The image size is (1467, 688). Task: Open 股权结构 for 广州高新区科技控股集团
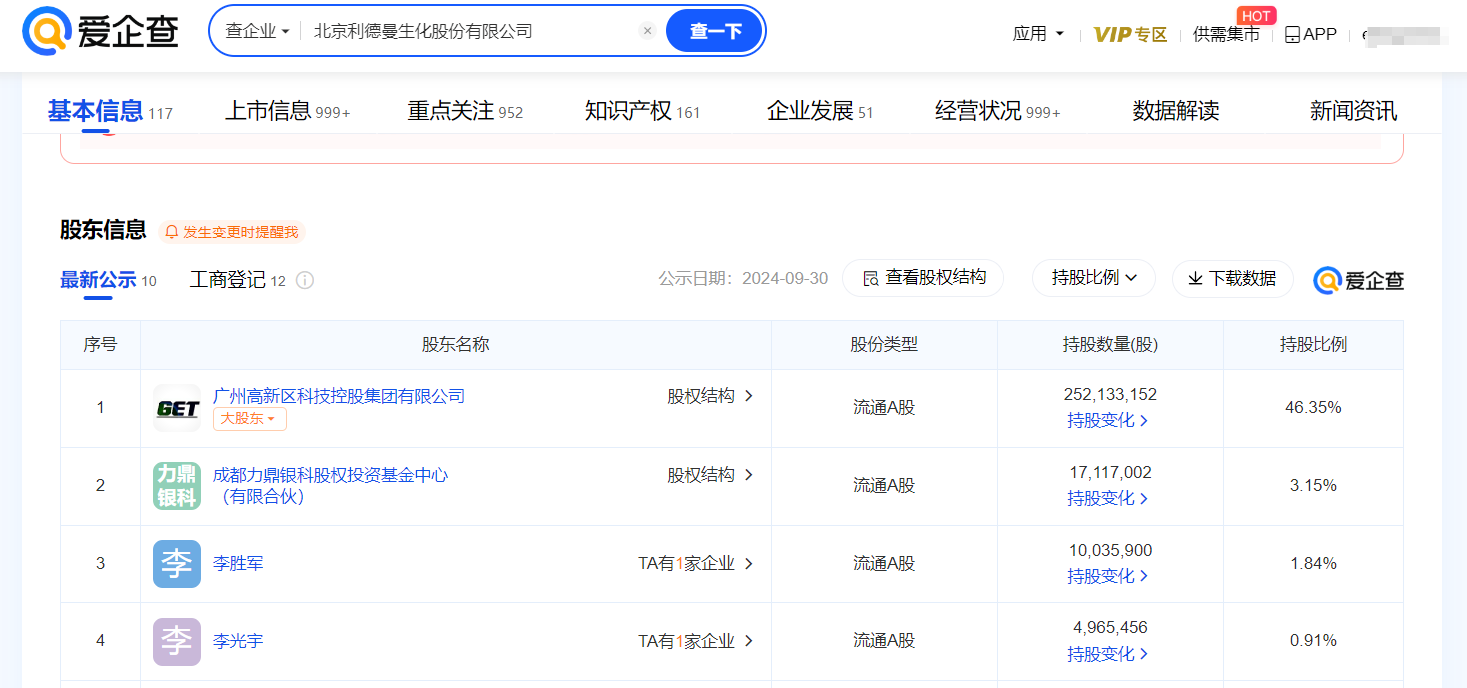(710, 396)
